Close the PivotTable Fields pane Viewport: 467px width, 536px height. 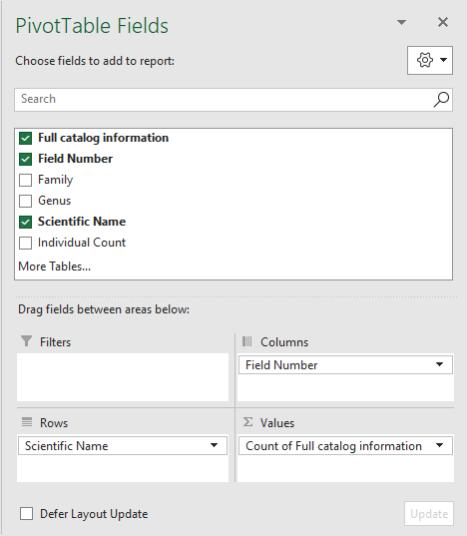tap(443, 22)
